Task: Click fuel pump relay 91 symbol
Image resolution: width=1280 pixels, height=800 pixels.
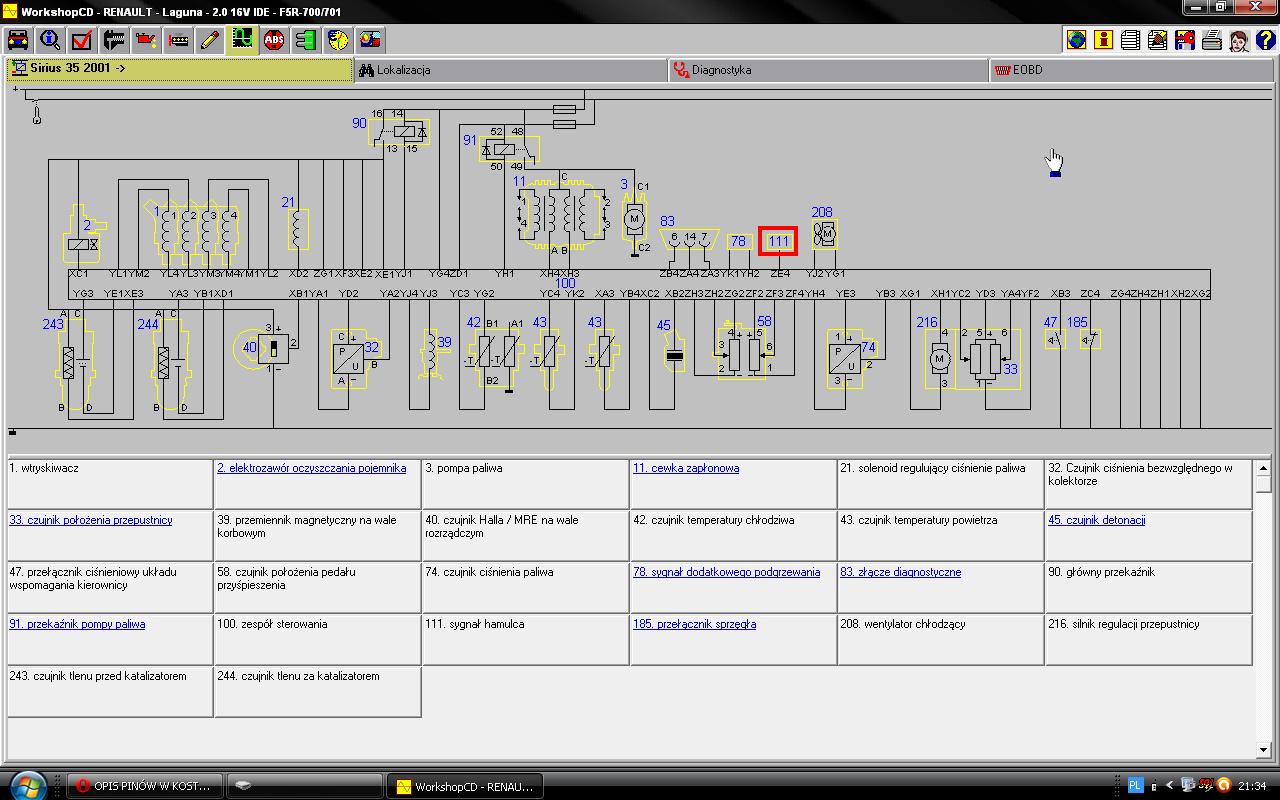Action: (508, 150)
